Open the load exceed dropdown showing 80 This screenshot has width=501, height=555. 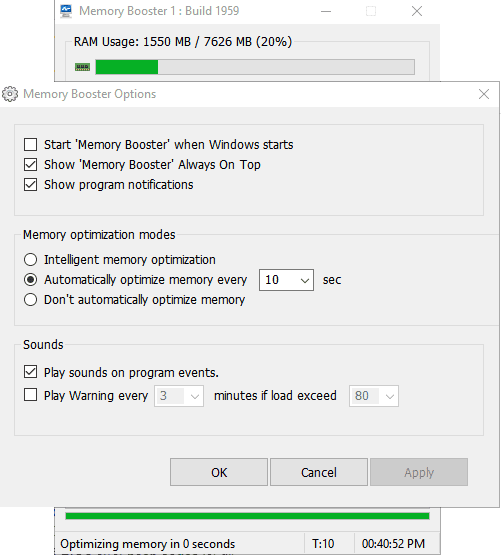(374, 396)
